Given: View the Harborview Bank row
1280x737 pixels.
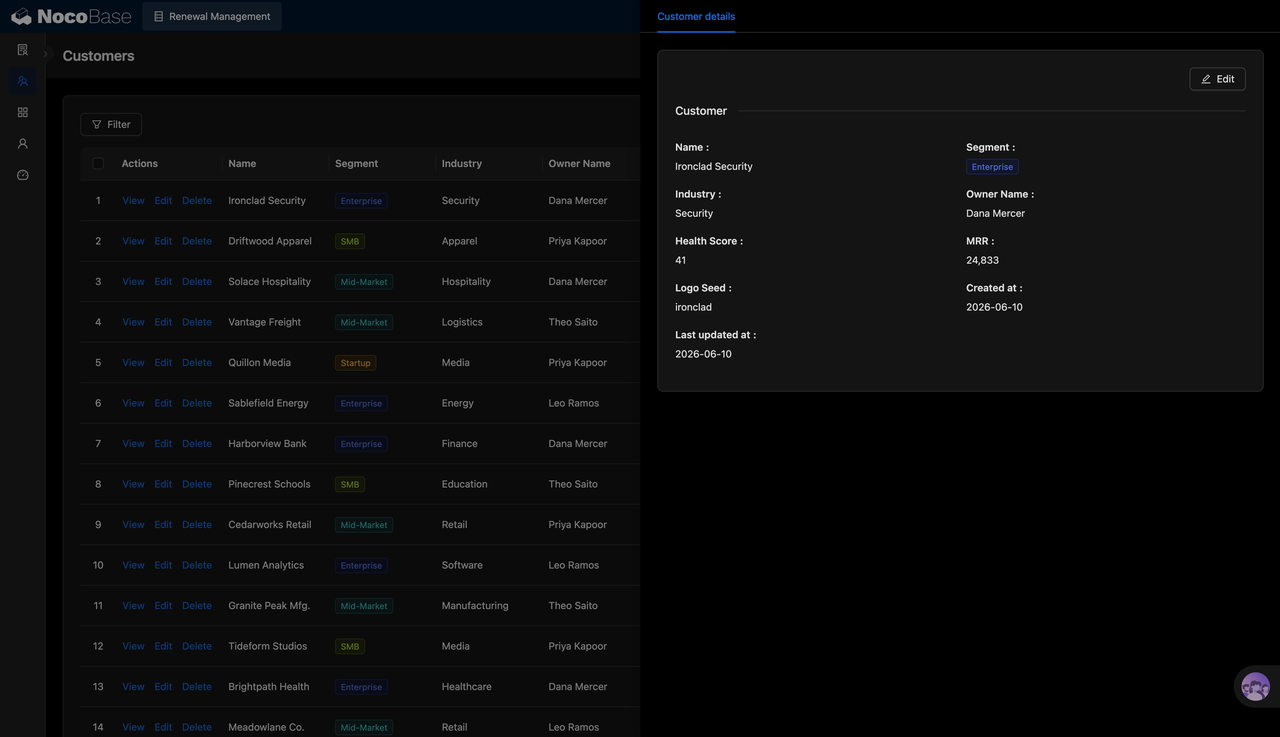Looking at the screenshot, I should [133, 444].
